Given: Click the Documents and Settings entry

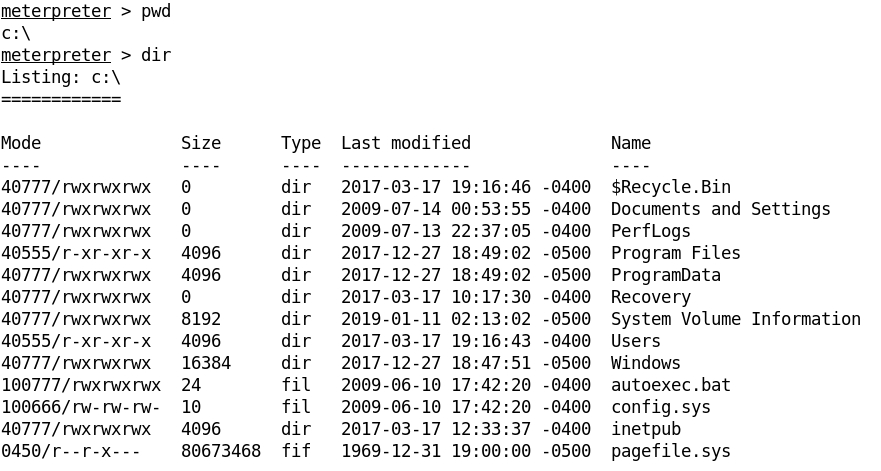Looking at the screenshot, I should pos(720,209).
